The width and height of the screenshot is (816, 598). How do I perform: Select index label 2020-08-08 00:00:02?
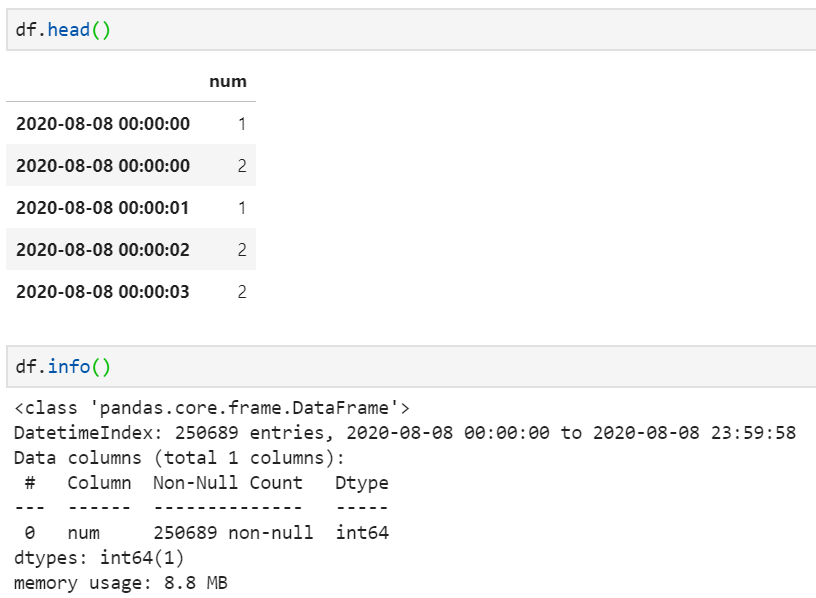(102, 250)
